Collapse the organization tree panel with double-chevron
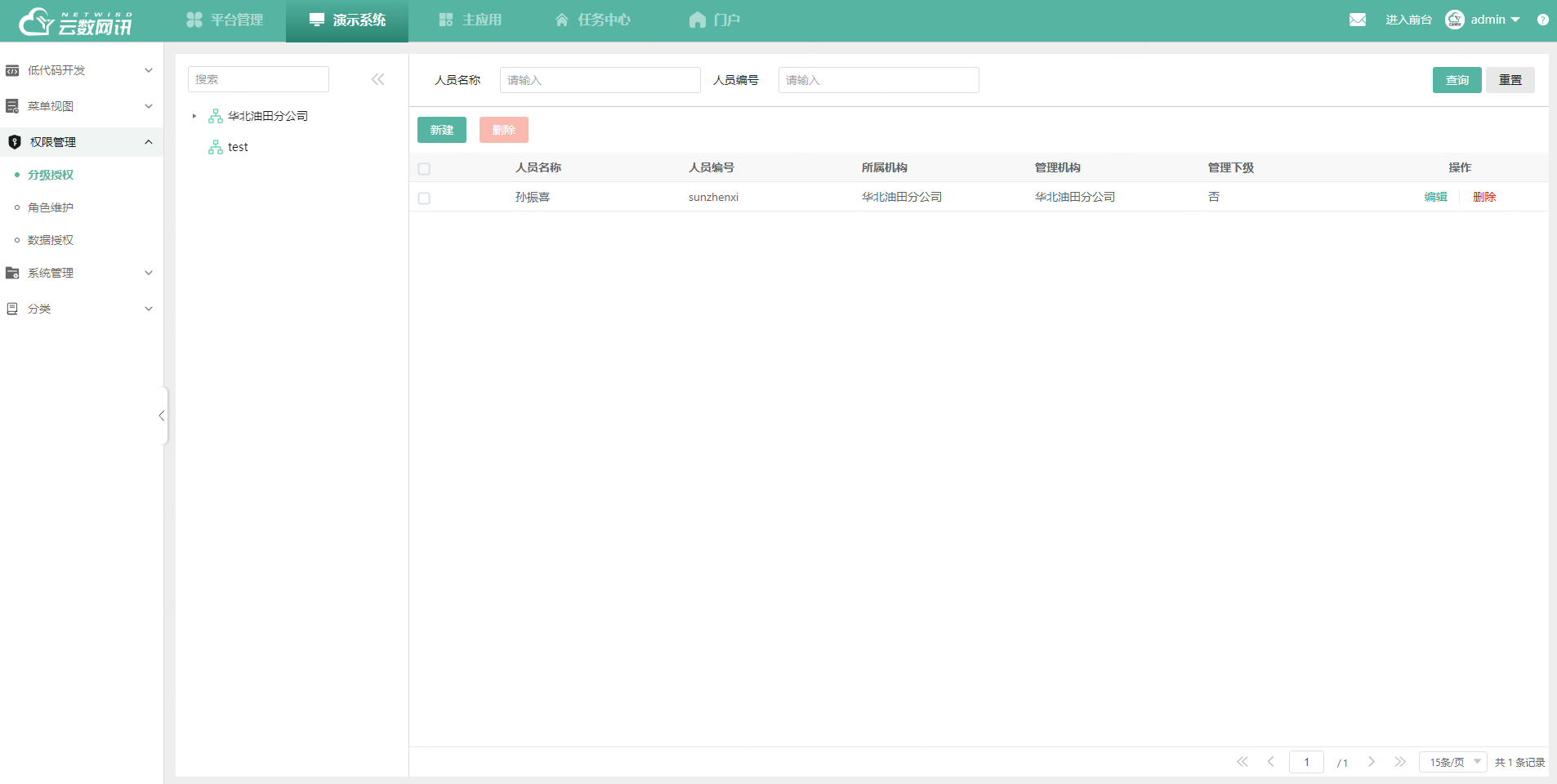Image resolution: width=1557 pixels, height=784 pixels. click(x=377, y=79)
